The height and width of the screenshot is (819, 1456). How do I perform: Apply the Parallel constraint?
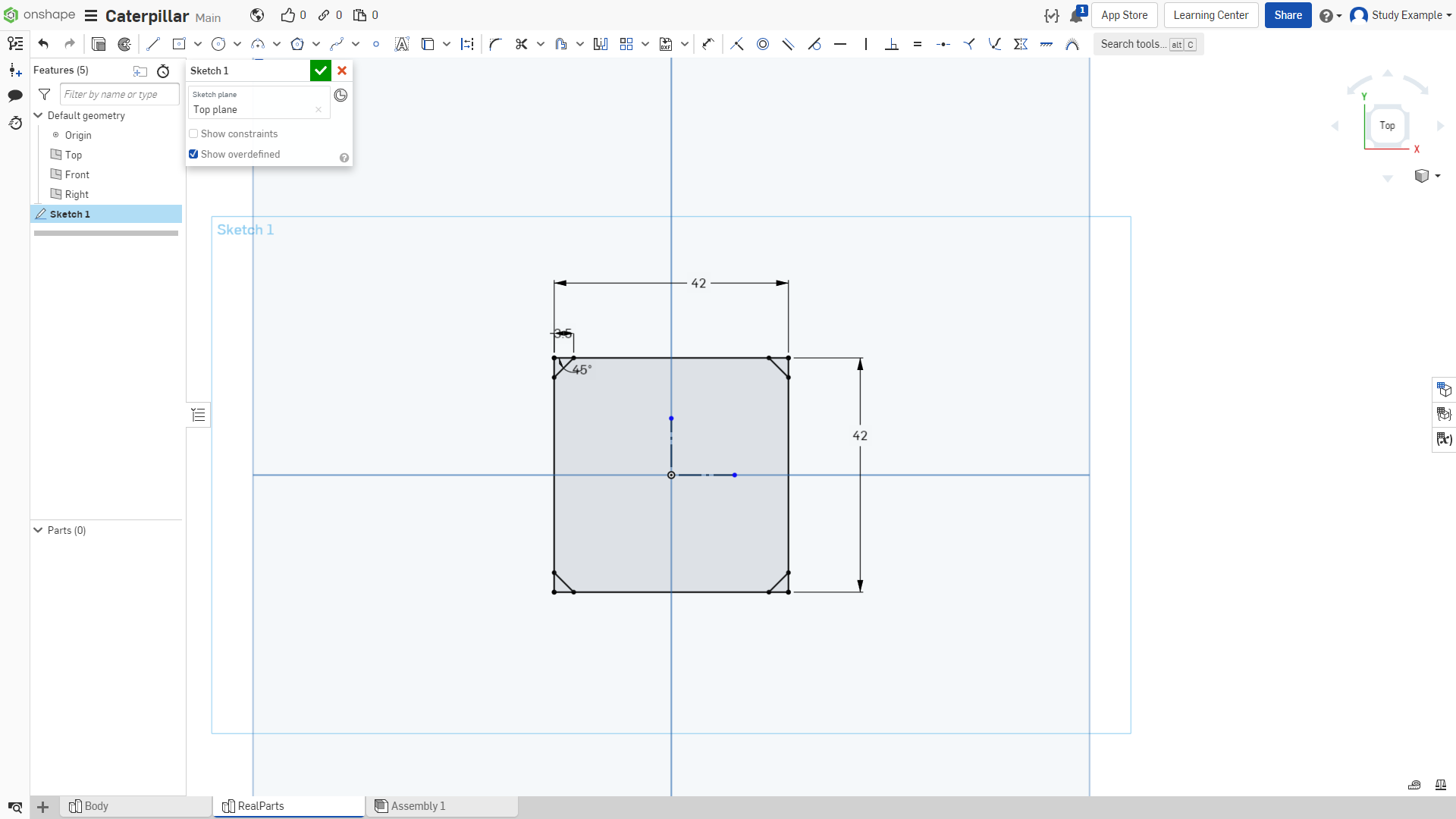pyautogui.click(x=789, y=44)
